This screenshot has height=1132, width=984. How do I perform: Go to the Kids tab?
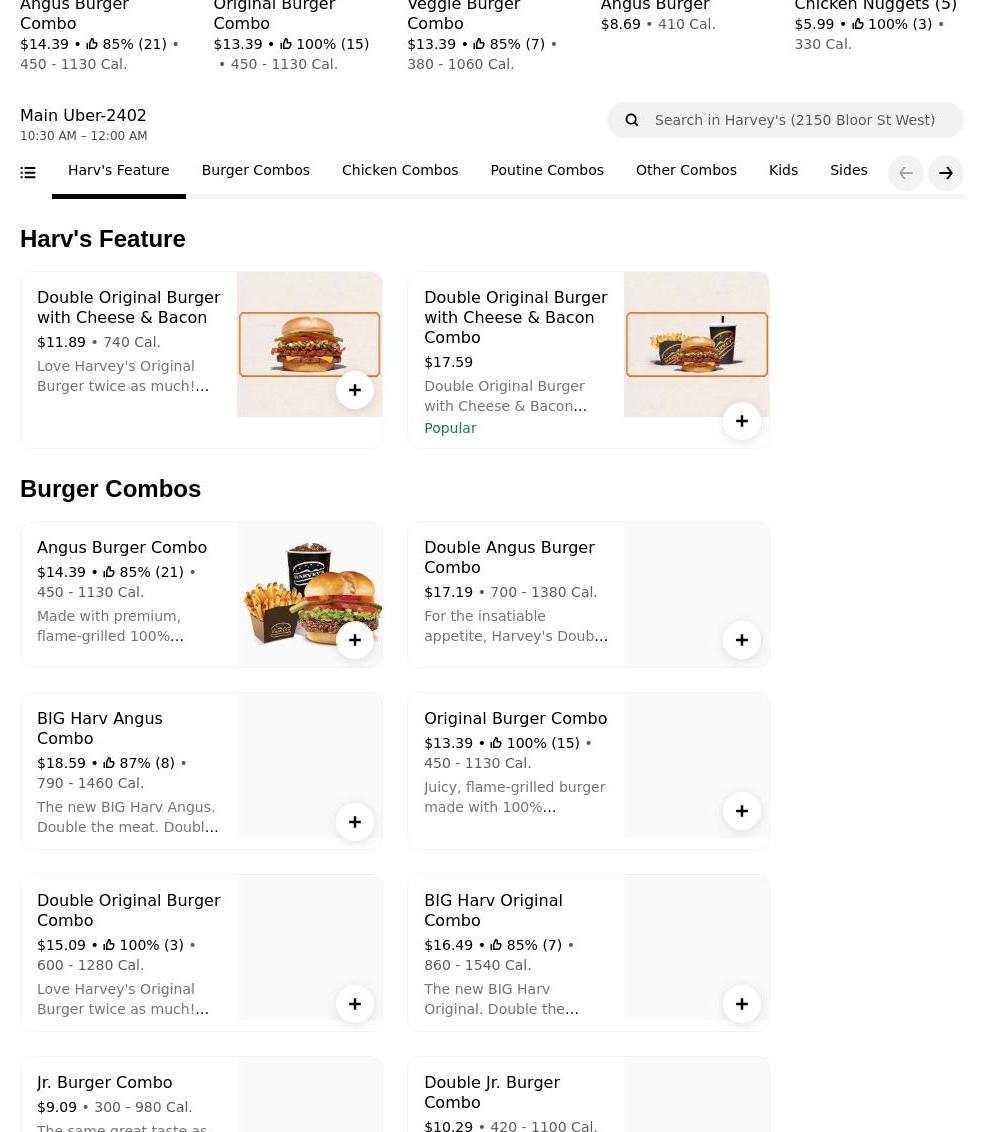pyautogui.click(x=783, y=170)
